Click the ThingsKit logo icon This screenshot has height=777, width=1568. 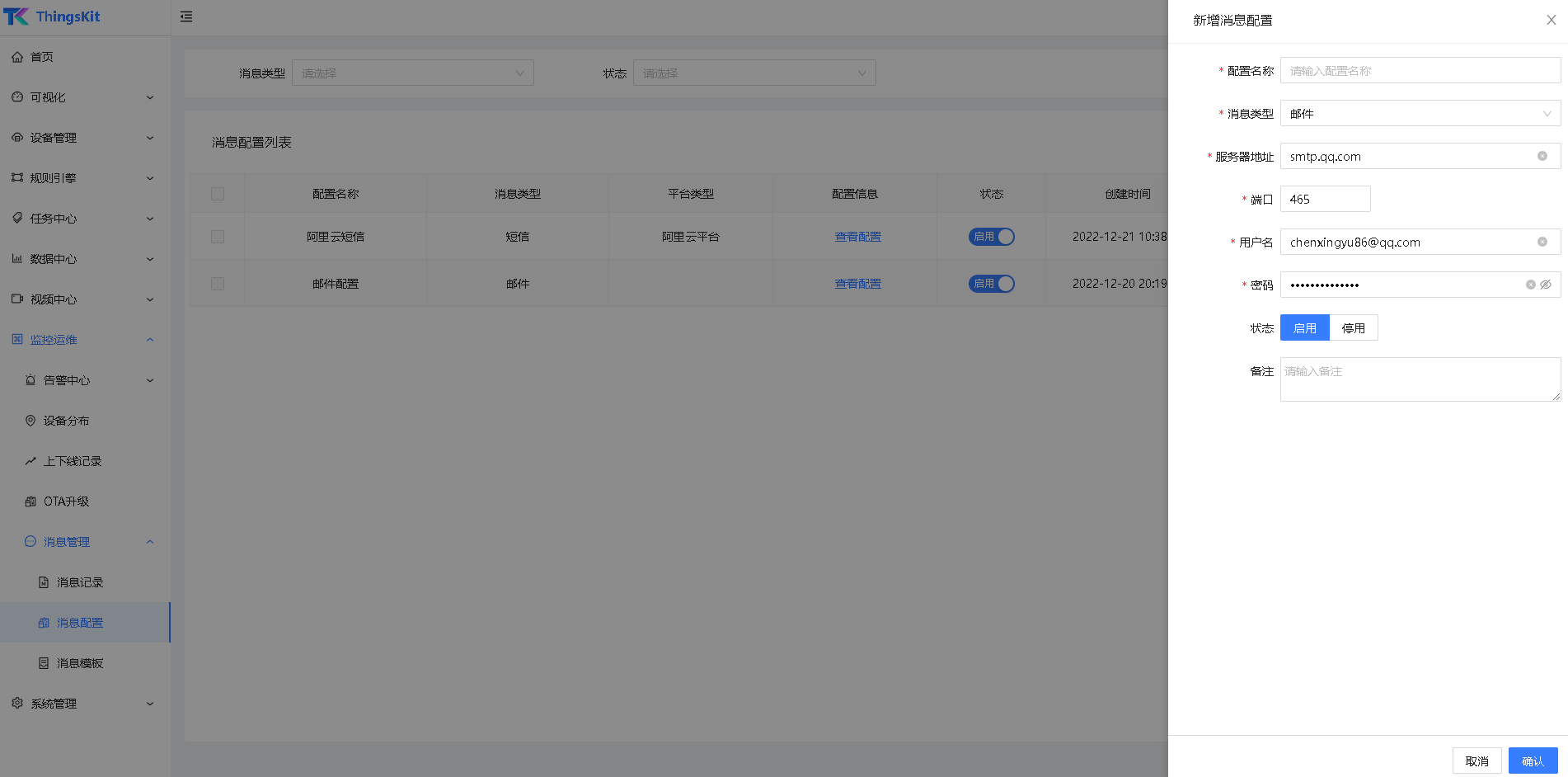(16, 16)
